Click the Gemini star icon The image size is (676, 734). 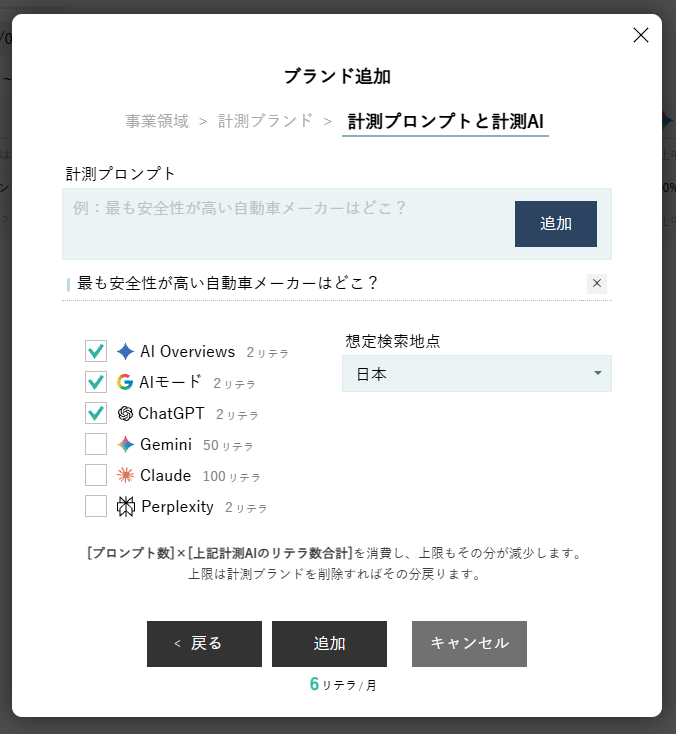[x=125, y=444]
